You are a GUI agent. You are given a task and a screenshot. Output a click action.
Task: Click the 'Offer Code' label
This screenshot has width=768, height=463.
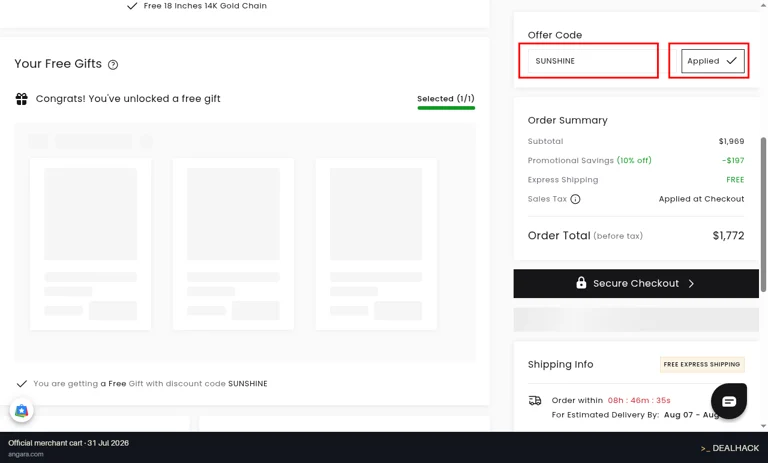[554, 35]
